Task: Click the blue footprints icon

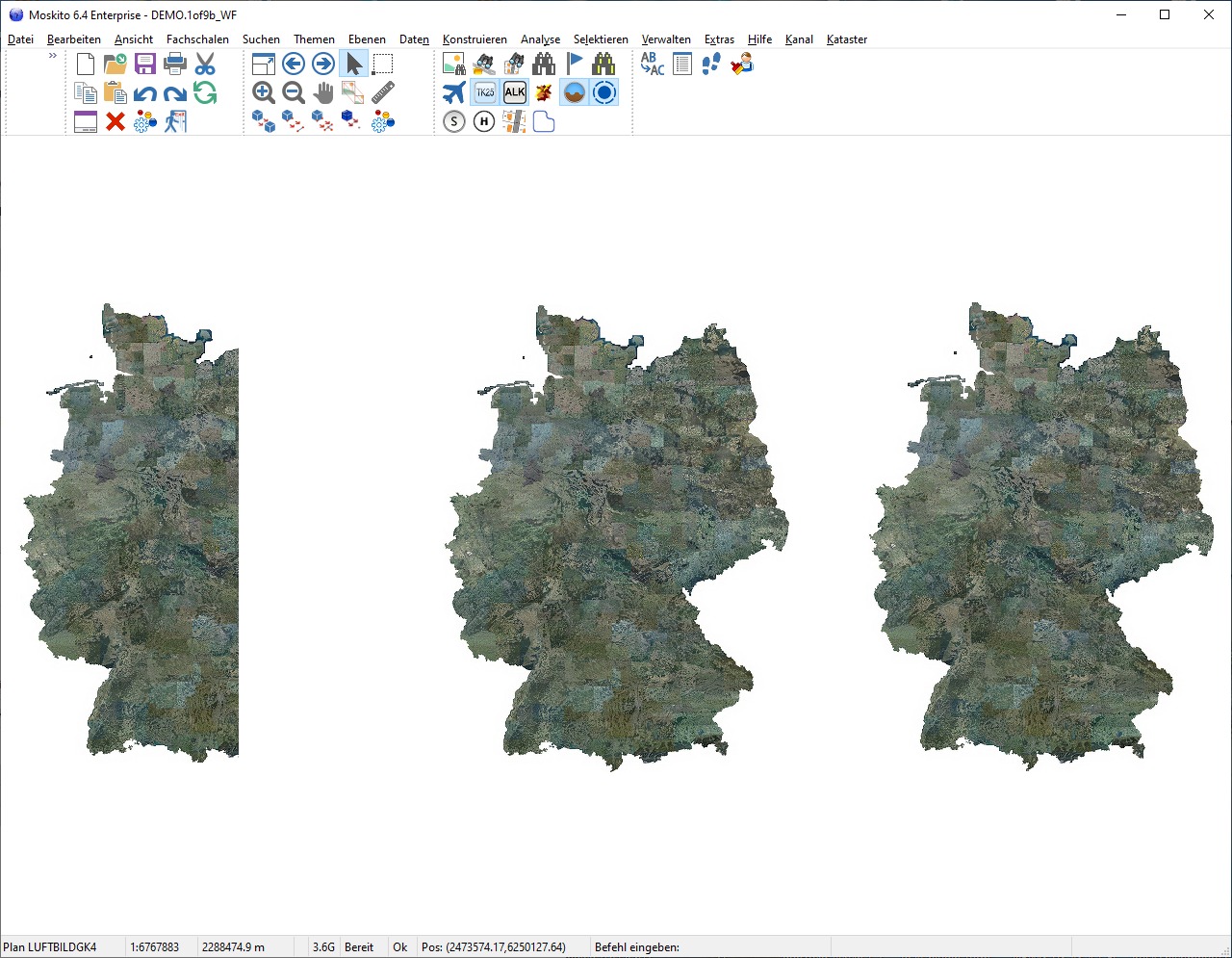Action: click(x=711, y=64)
